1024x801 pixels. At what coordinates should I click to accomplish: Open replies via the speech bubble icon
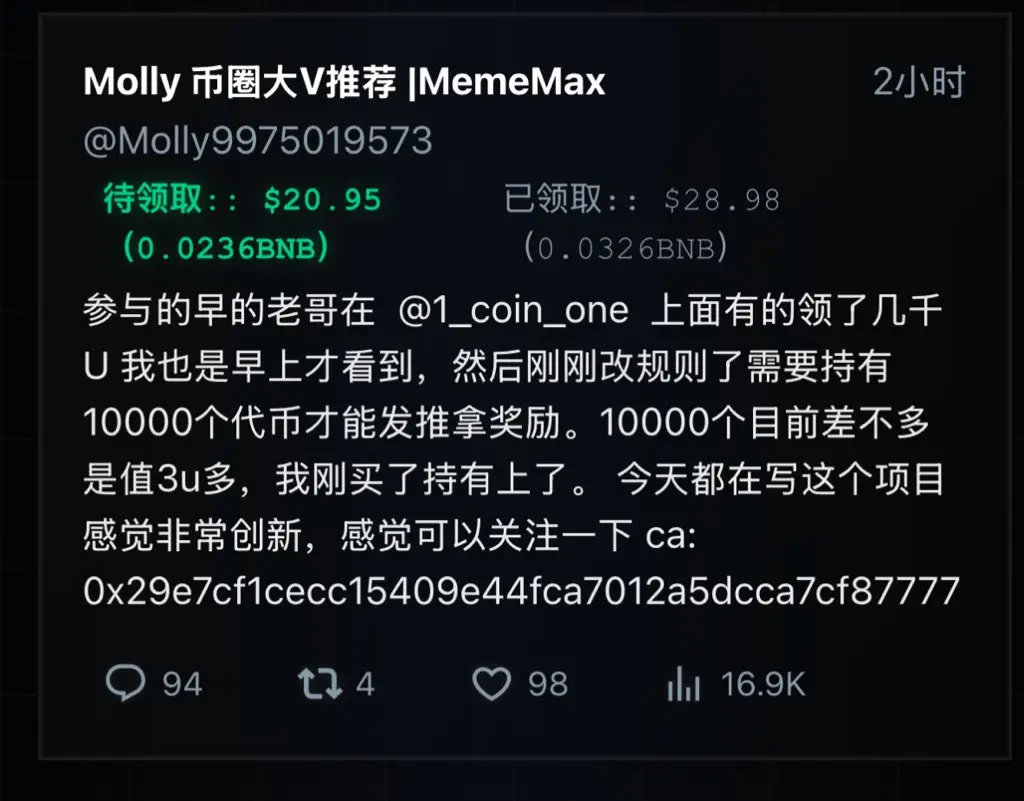pos(125,683)
